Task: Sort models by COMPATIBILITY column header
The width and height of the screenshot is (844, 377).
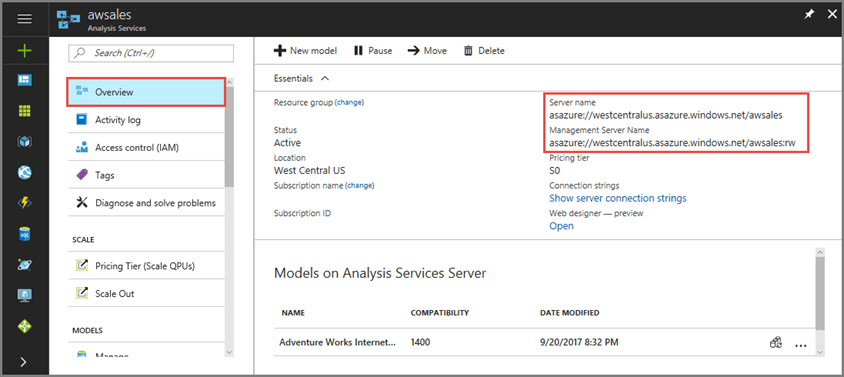Action: pos(440,312)
